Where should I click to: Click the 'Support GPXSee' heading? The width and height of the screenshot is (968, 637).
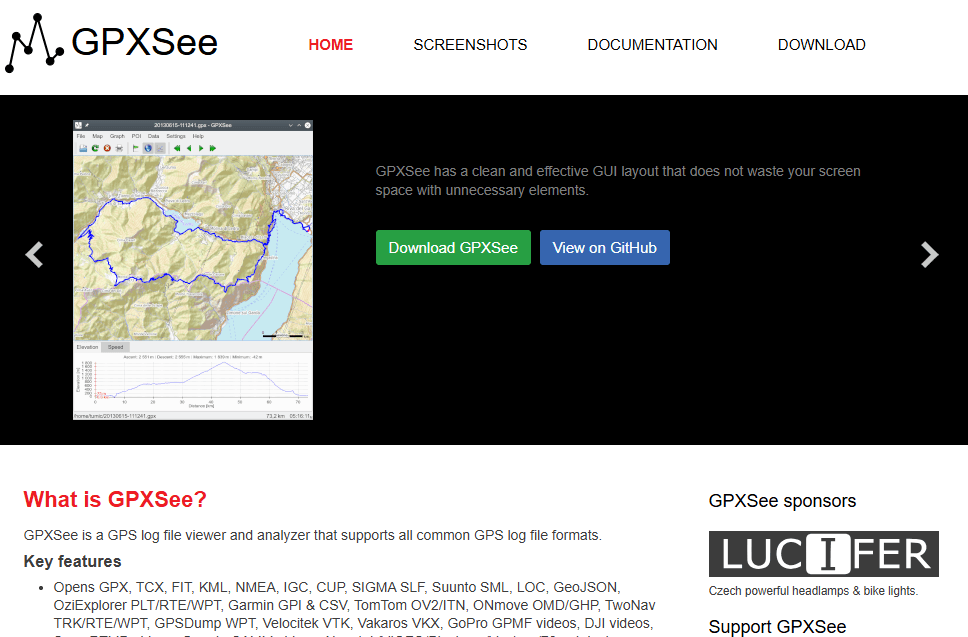pos(777,626)
